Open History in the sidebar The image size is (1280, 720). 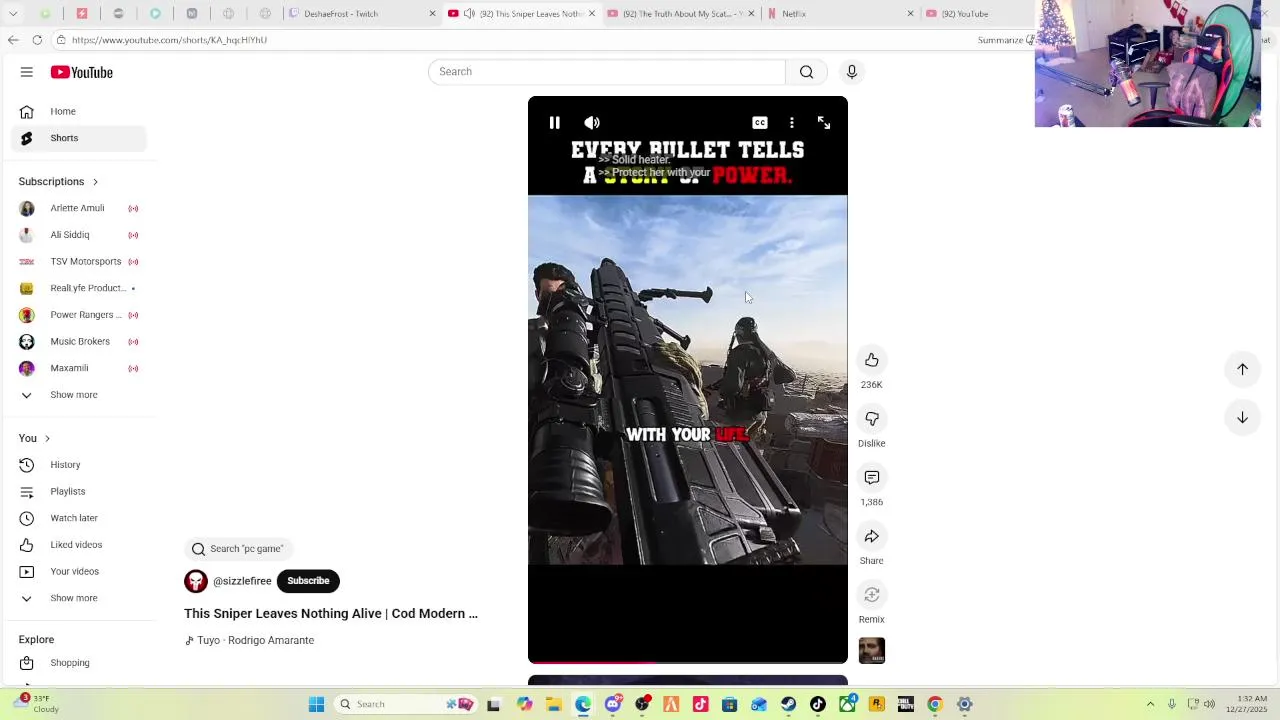(79, 465)
